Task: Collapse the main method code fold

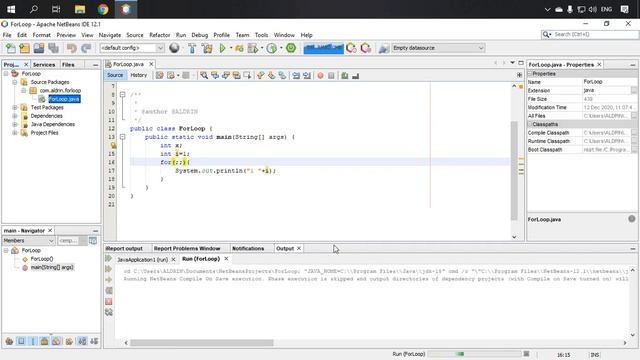Action: pyautogui.click(x=122, y=137)
